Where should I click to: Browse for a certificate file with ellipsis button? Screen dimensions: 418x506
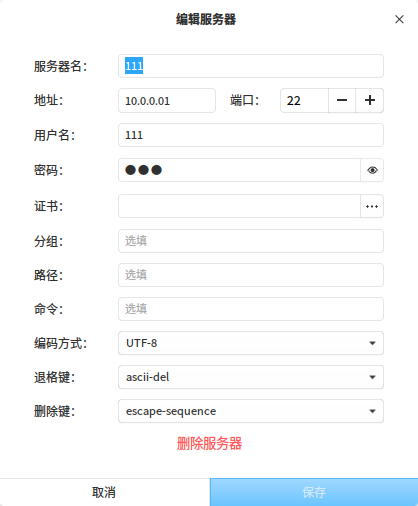[372, 206]
